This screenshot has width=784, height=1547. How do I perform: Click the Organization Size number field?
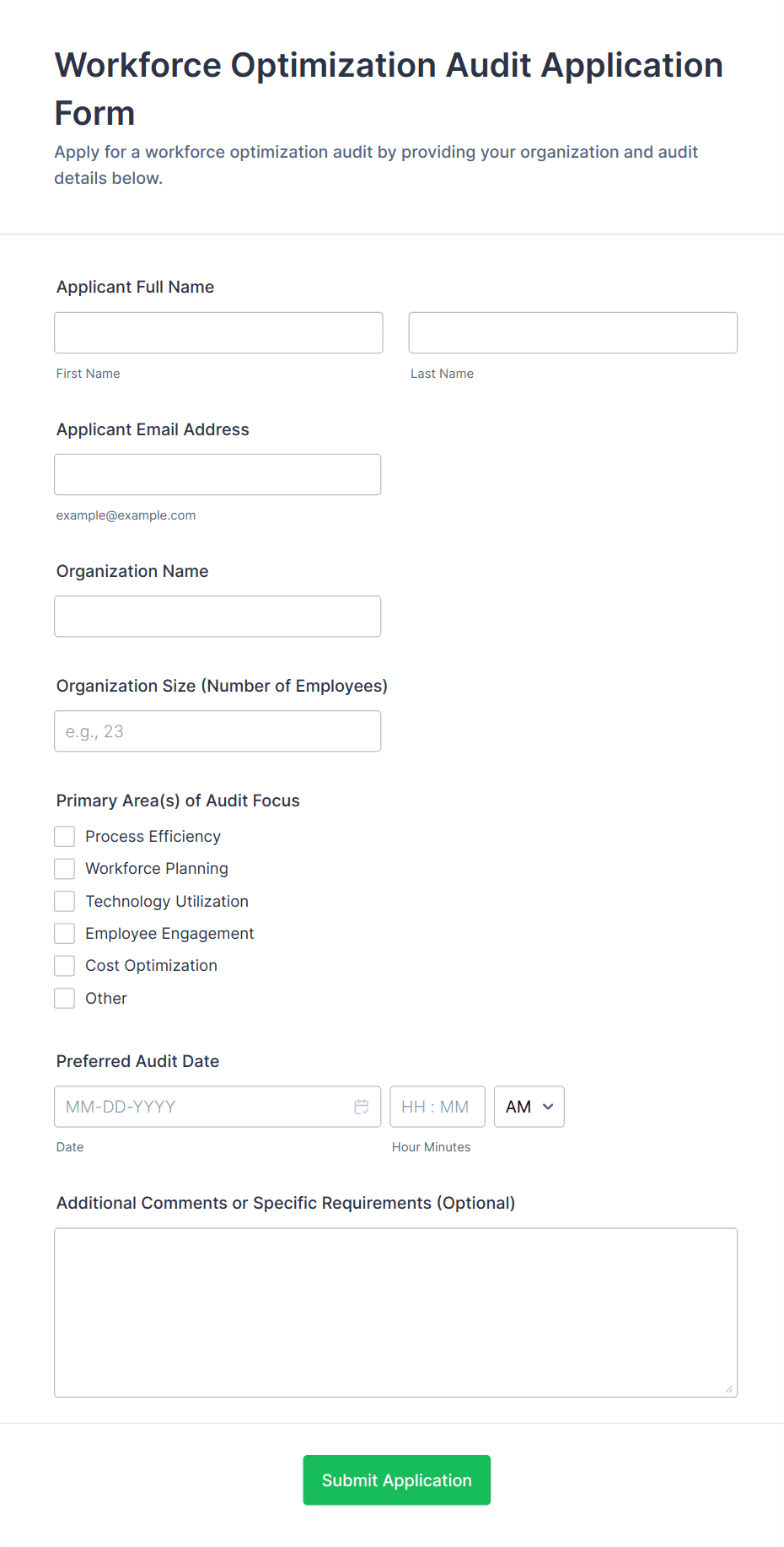pyautogui.click(x=217, y=730)
